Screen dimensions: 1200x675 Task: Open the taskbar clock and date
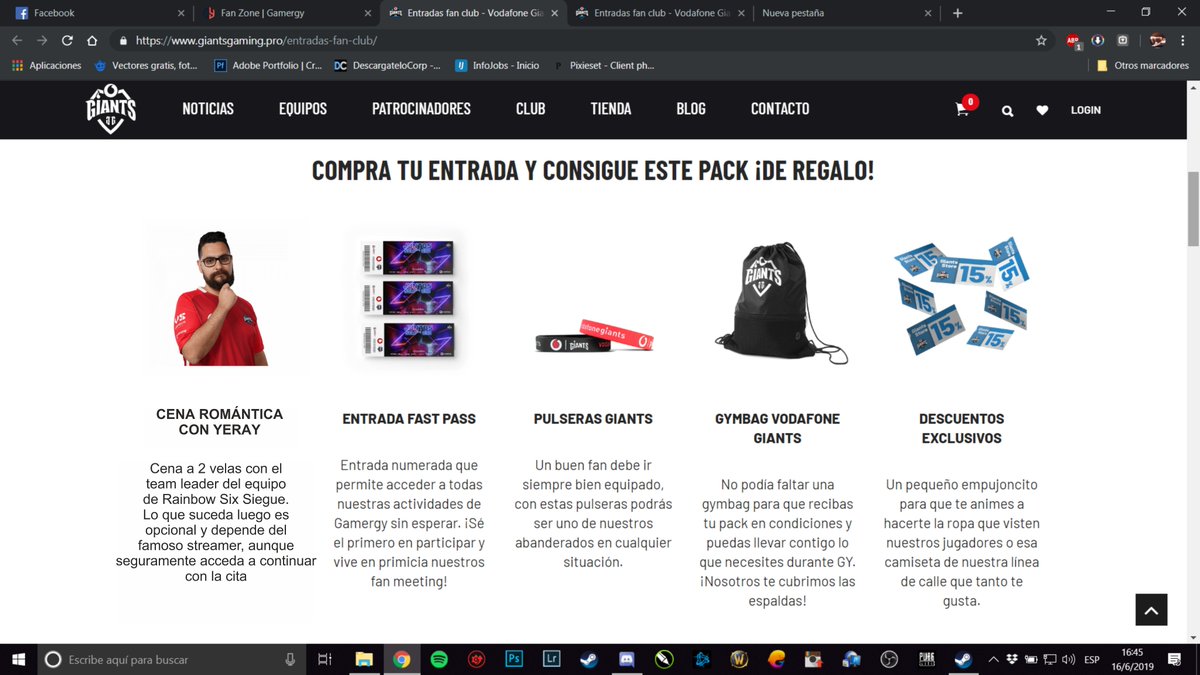click(1132, 659)
